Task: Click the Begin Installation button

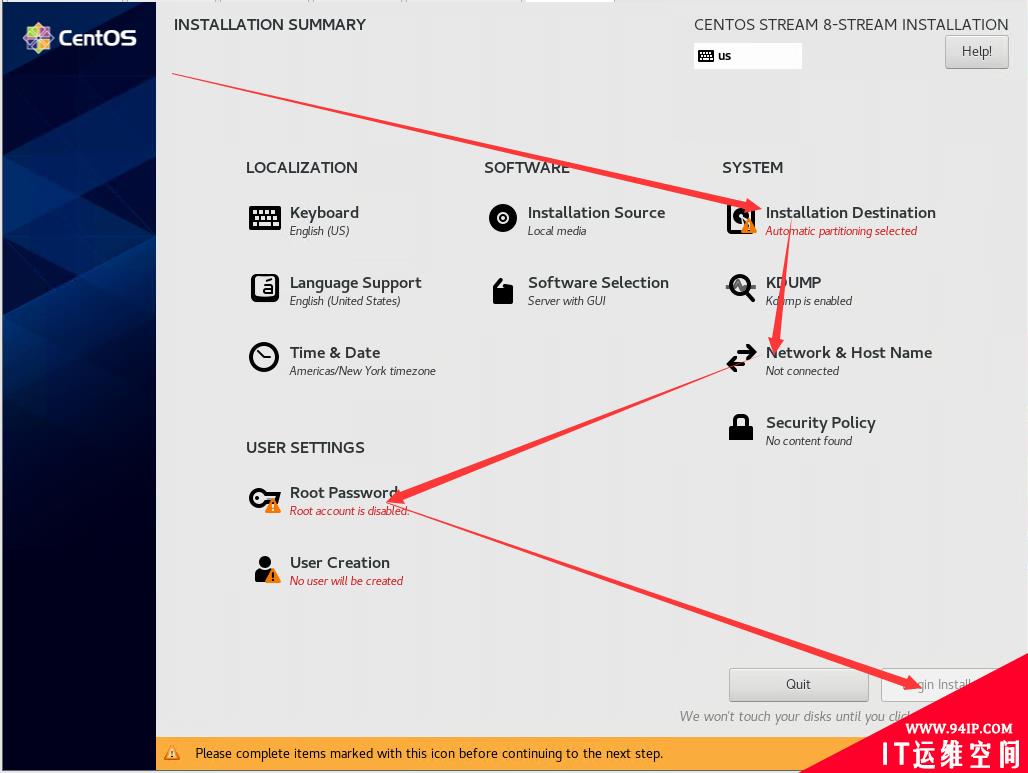Action: tap(944, 684)
